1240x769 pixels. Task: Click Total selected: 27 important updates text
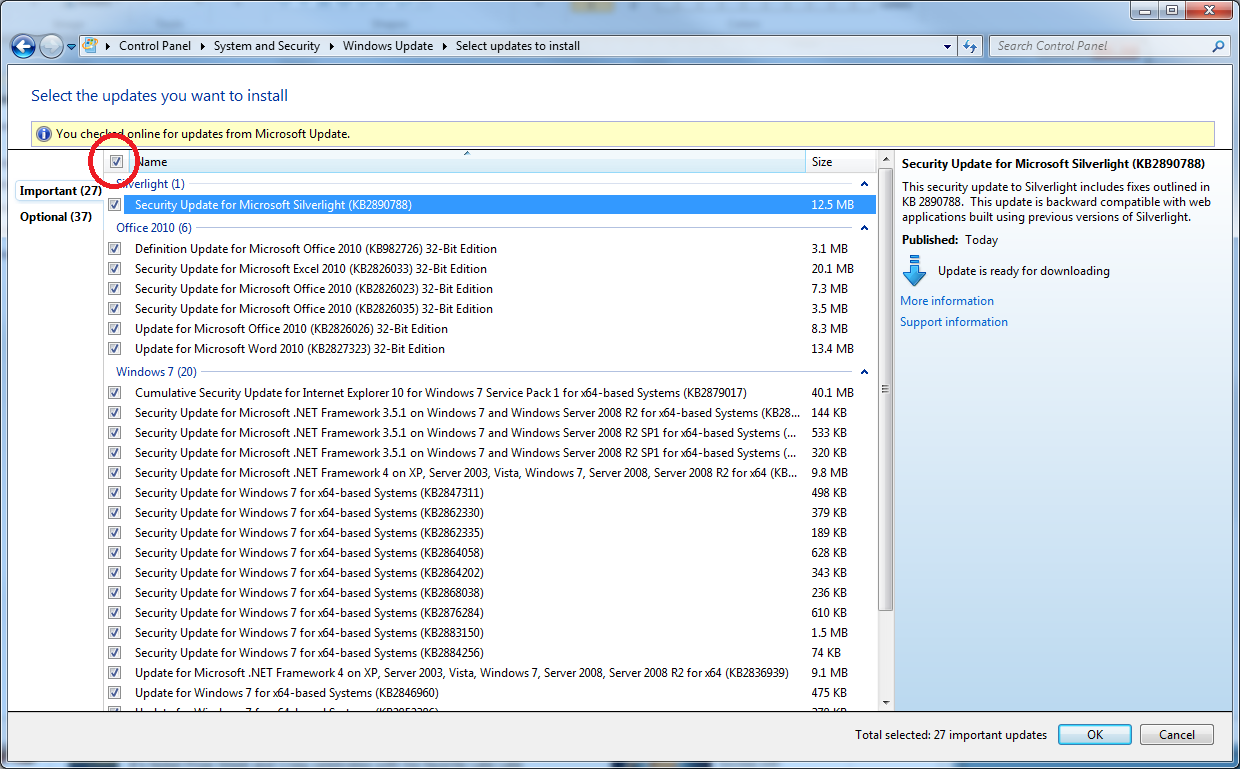(x=951, y=735)
